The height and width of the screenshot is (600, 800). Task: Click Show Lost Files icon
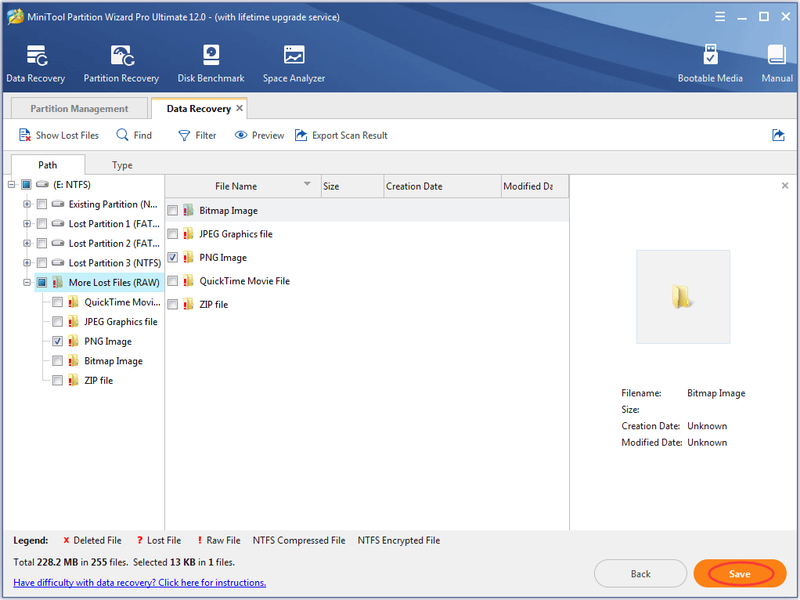point(25,135)
